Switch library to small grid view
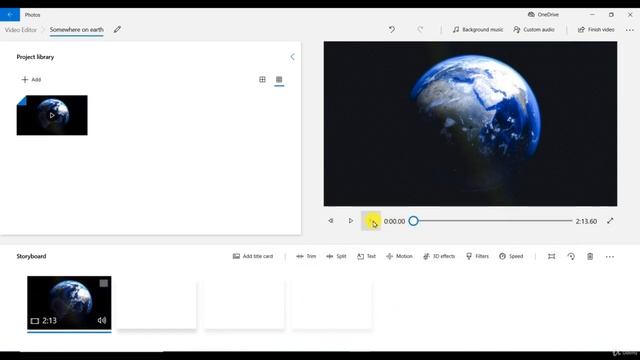 [279, 79]
